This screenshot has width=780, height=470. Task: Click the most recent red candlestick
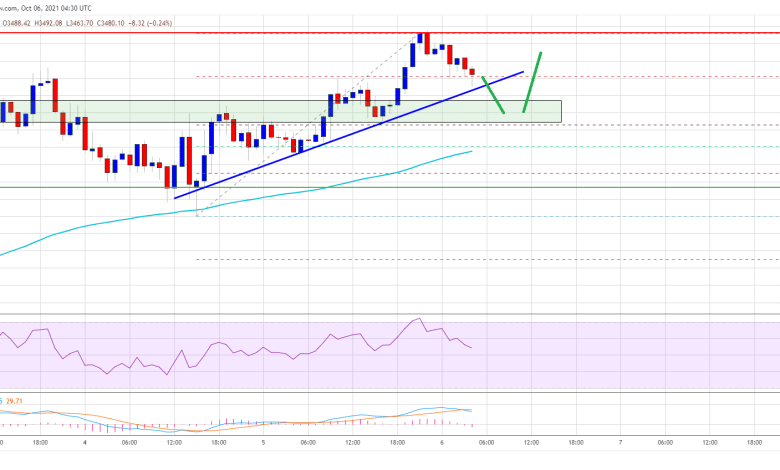click(473, 71)
